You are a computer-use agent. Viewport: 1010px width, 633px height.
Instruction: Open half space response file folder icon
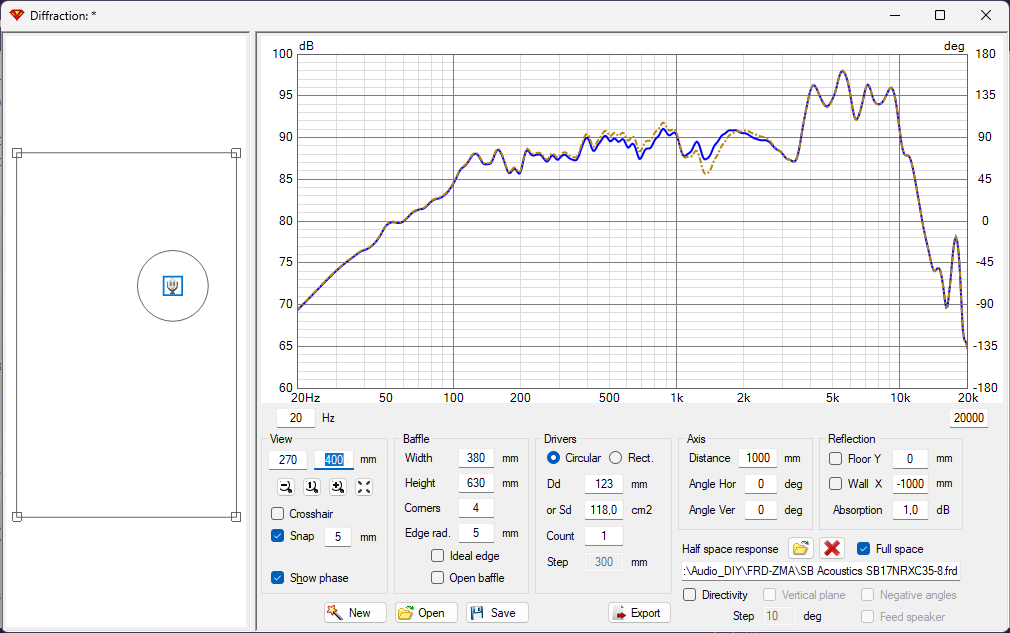[x=800, y=549]
